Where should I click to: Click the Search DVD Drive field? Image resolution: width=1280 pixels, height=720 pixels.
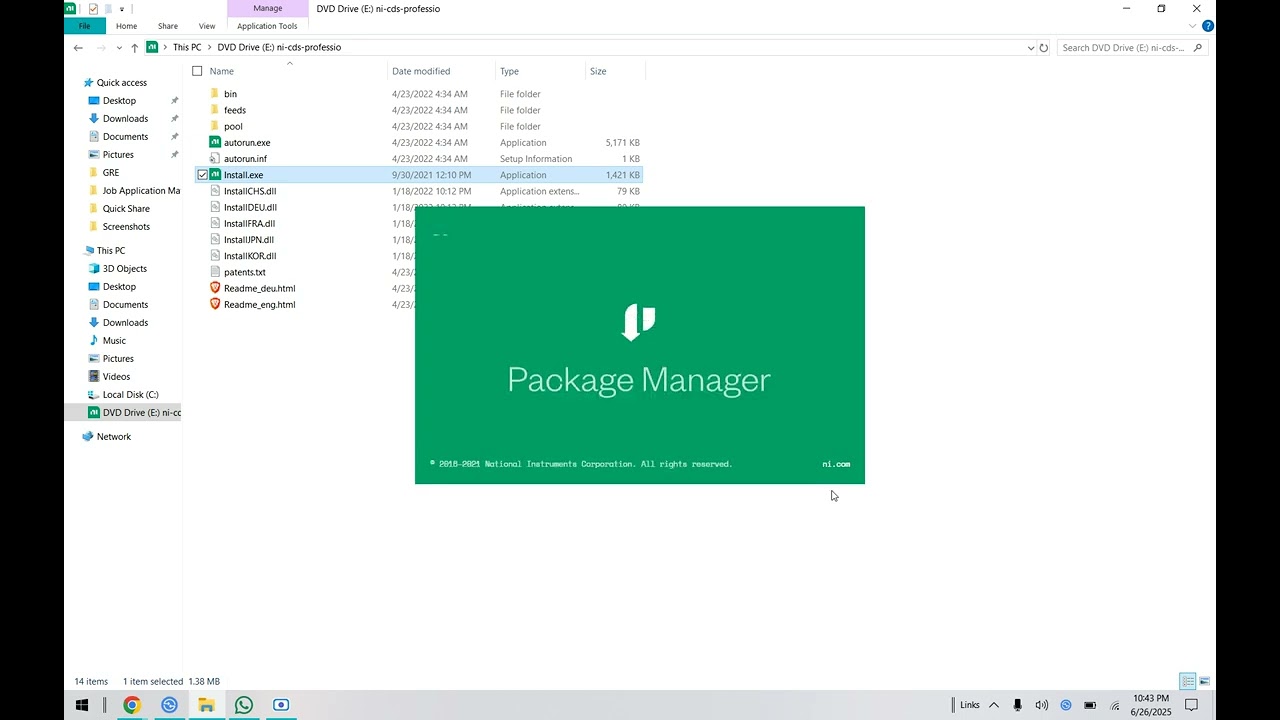tap(1131, 47)
